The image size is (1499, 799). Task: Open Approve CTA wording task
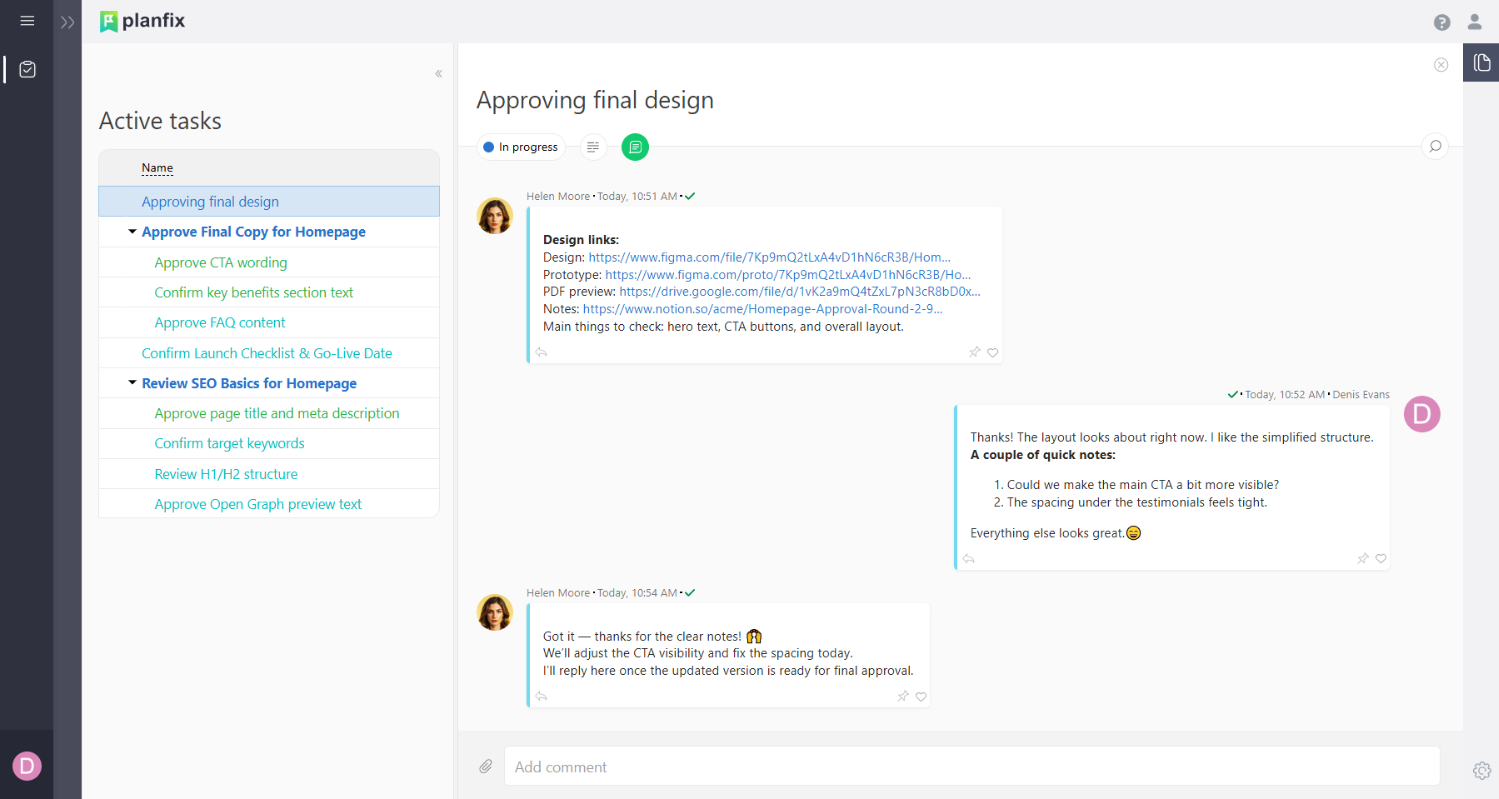point(220,263)
